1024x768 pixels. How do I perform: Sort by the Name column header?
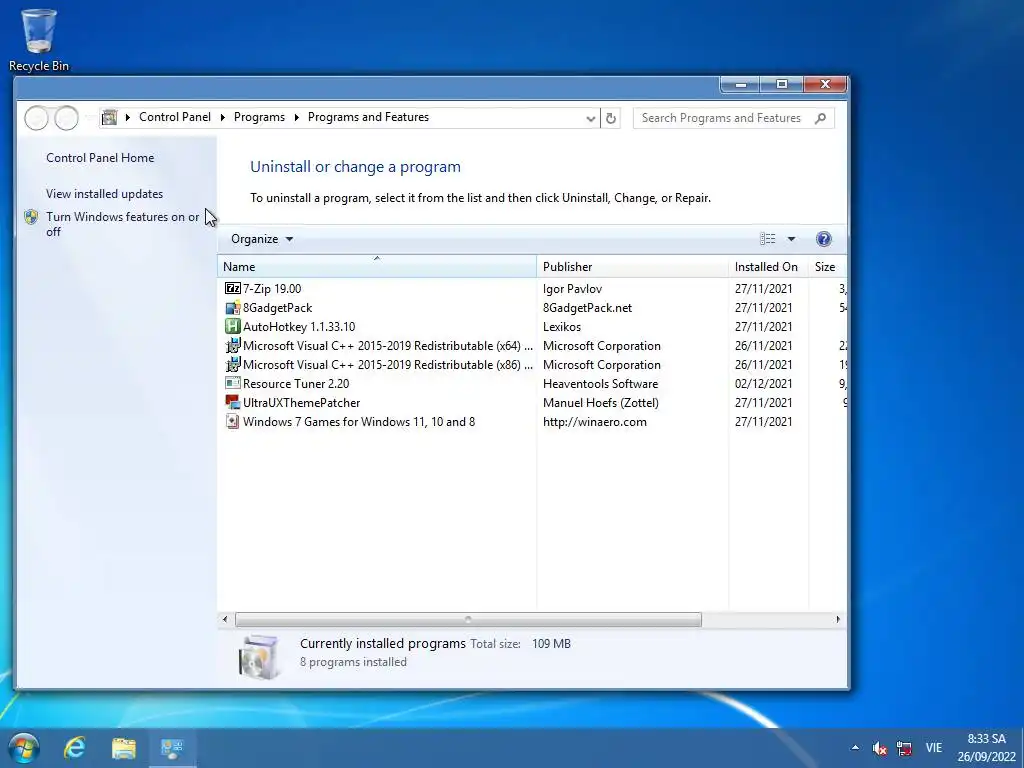pyautogui.click(x=377, y=266)
